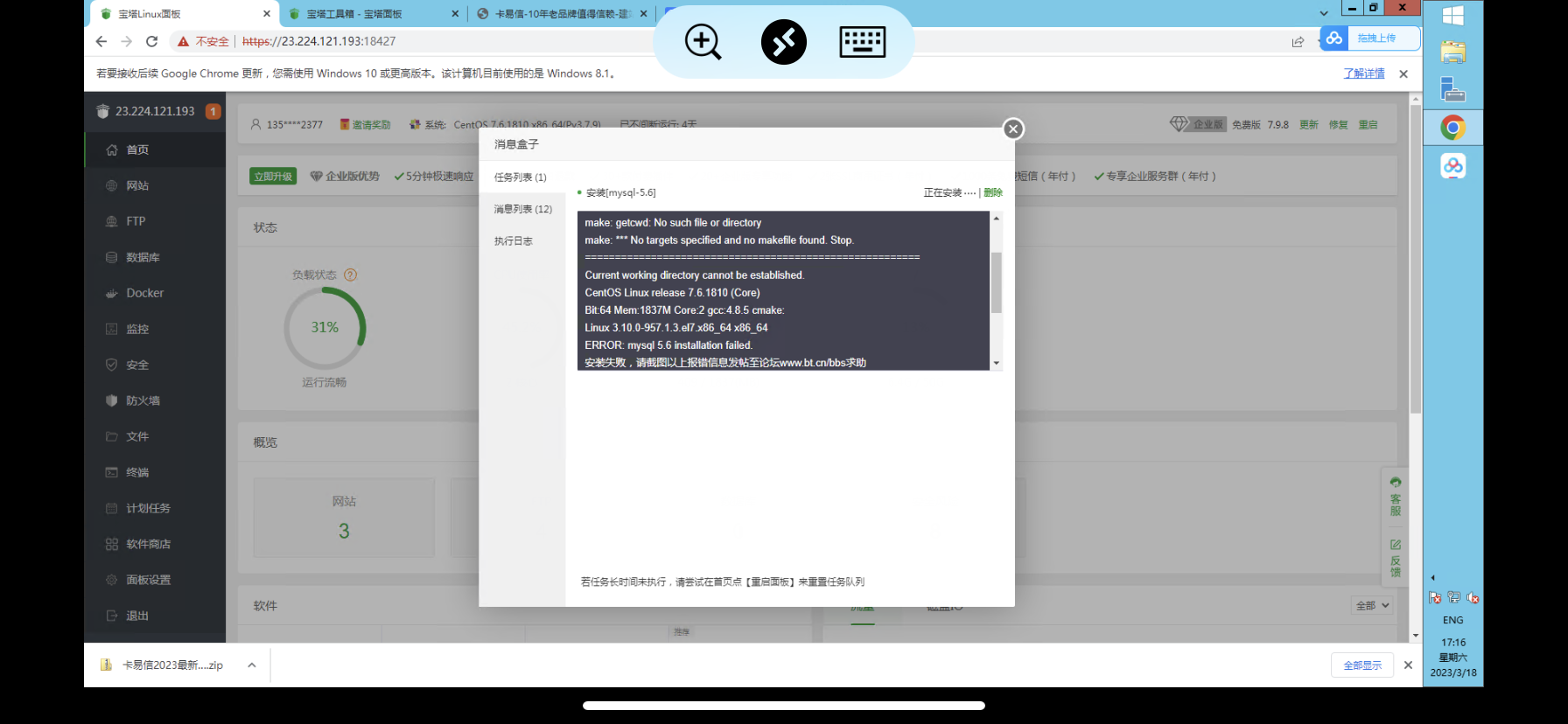The width and height of the screenshot is (1568, 724).
Task: Open the remote desktop session menu icon
Action: [x=783, y=42]
